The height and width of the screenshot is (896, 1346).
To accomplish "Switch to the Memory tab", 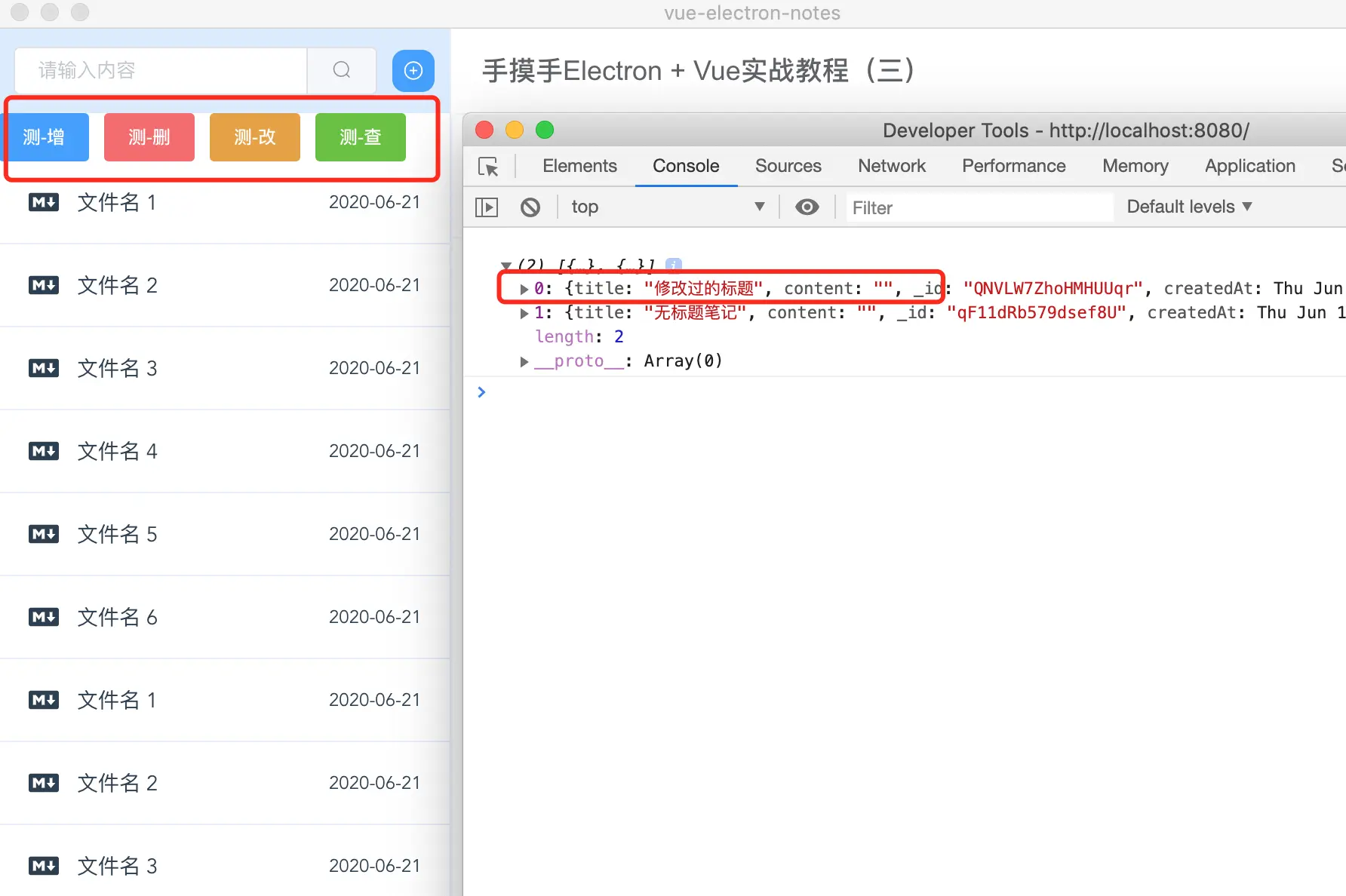I will 1135,166.
